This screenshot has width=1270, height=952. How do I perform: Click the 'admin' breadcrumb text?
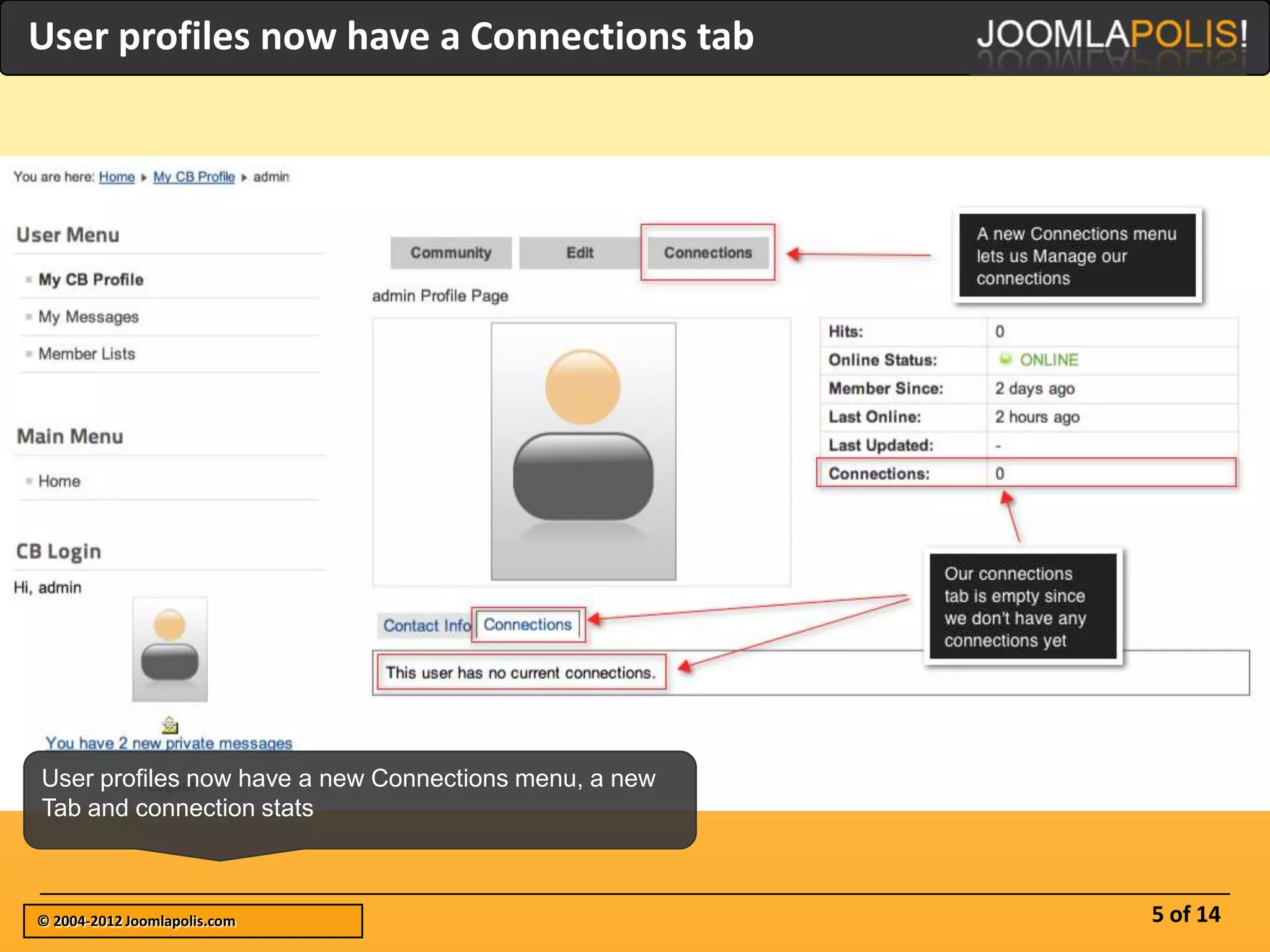(x=271, y=177)
